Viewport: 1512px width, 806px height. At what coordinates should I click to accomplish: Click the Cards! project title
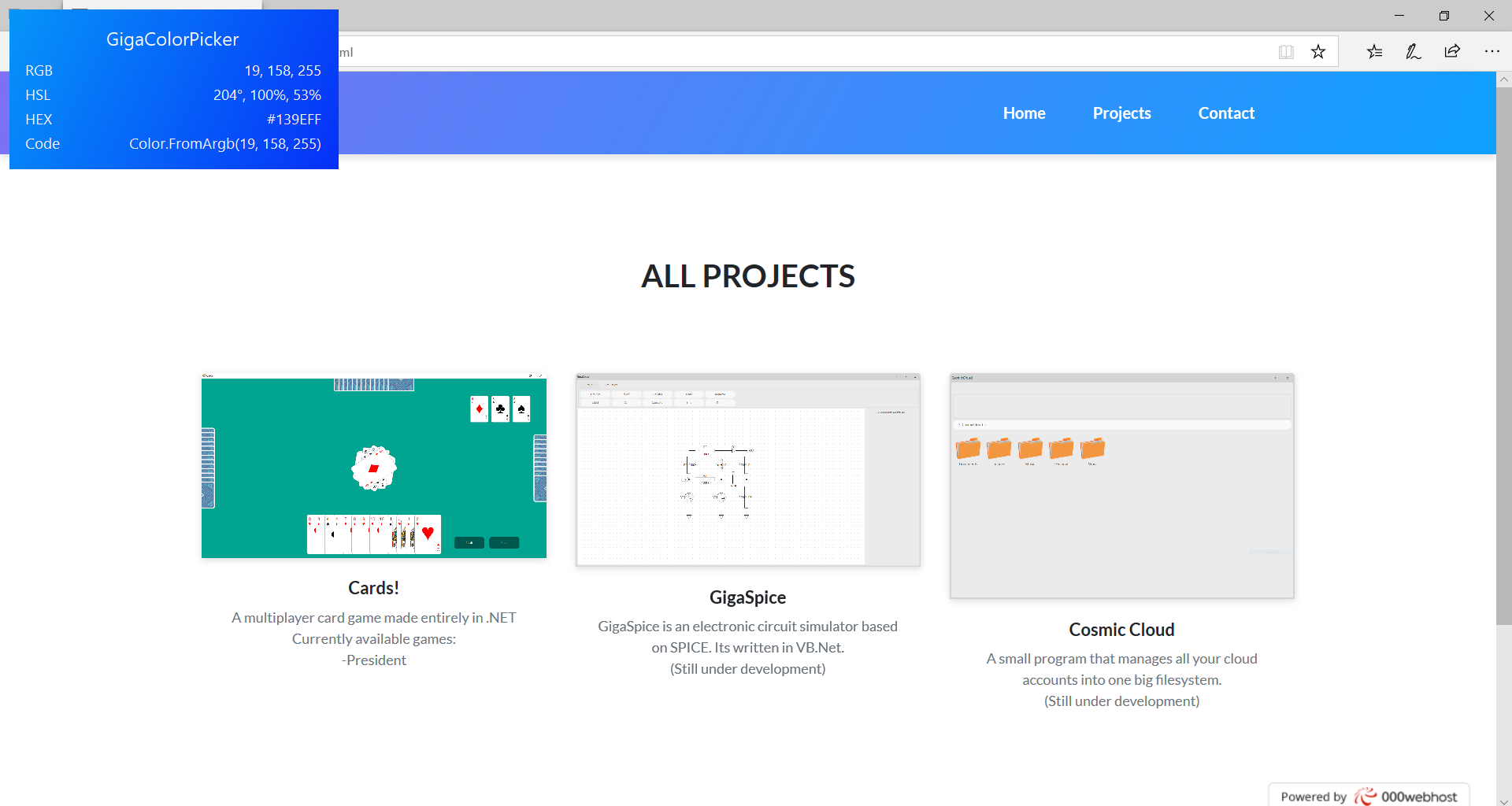pyautogui.click(x=374, y=588)
